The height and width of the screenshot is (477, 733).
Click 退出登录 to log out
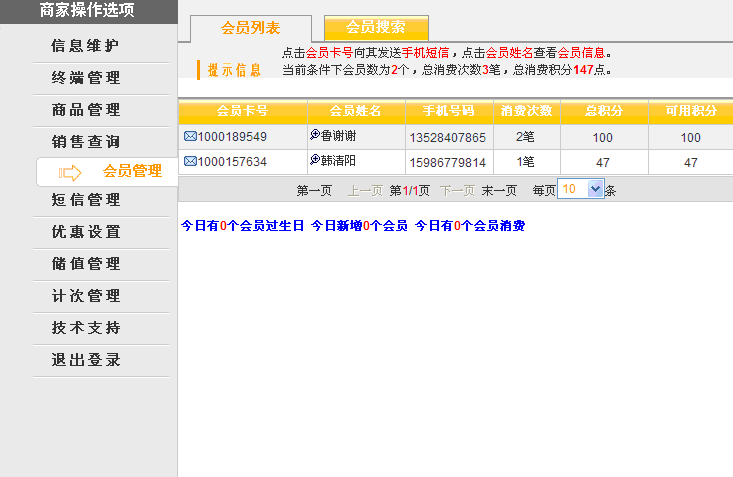86,360
